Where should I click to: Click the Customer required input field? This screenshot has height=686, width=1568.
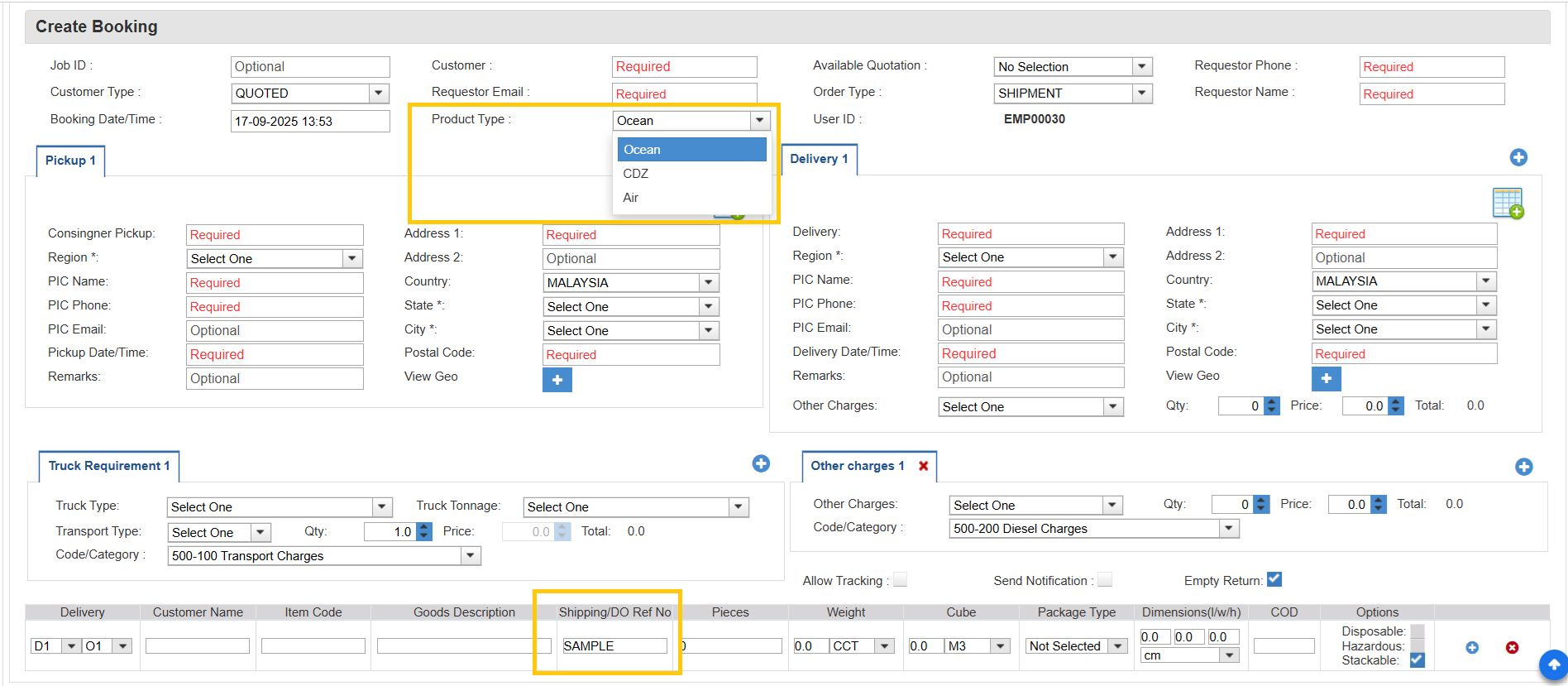coord(685,67)
